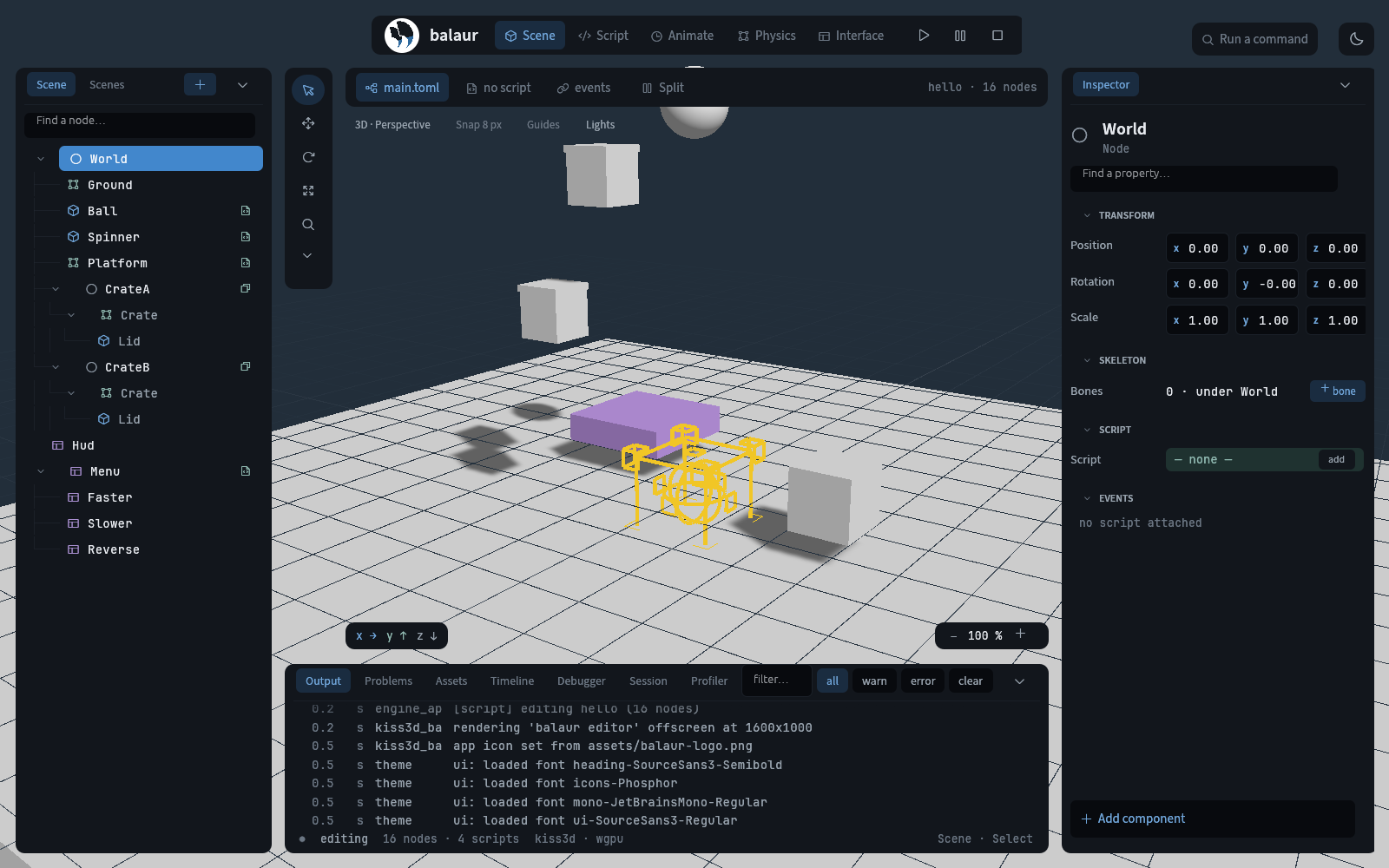The image size is (1389, 868).
Task: Open Inspector panel options chevron
Action: pyautogui.click(x=1346, y=85)
